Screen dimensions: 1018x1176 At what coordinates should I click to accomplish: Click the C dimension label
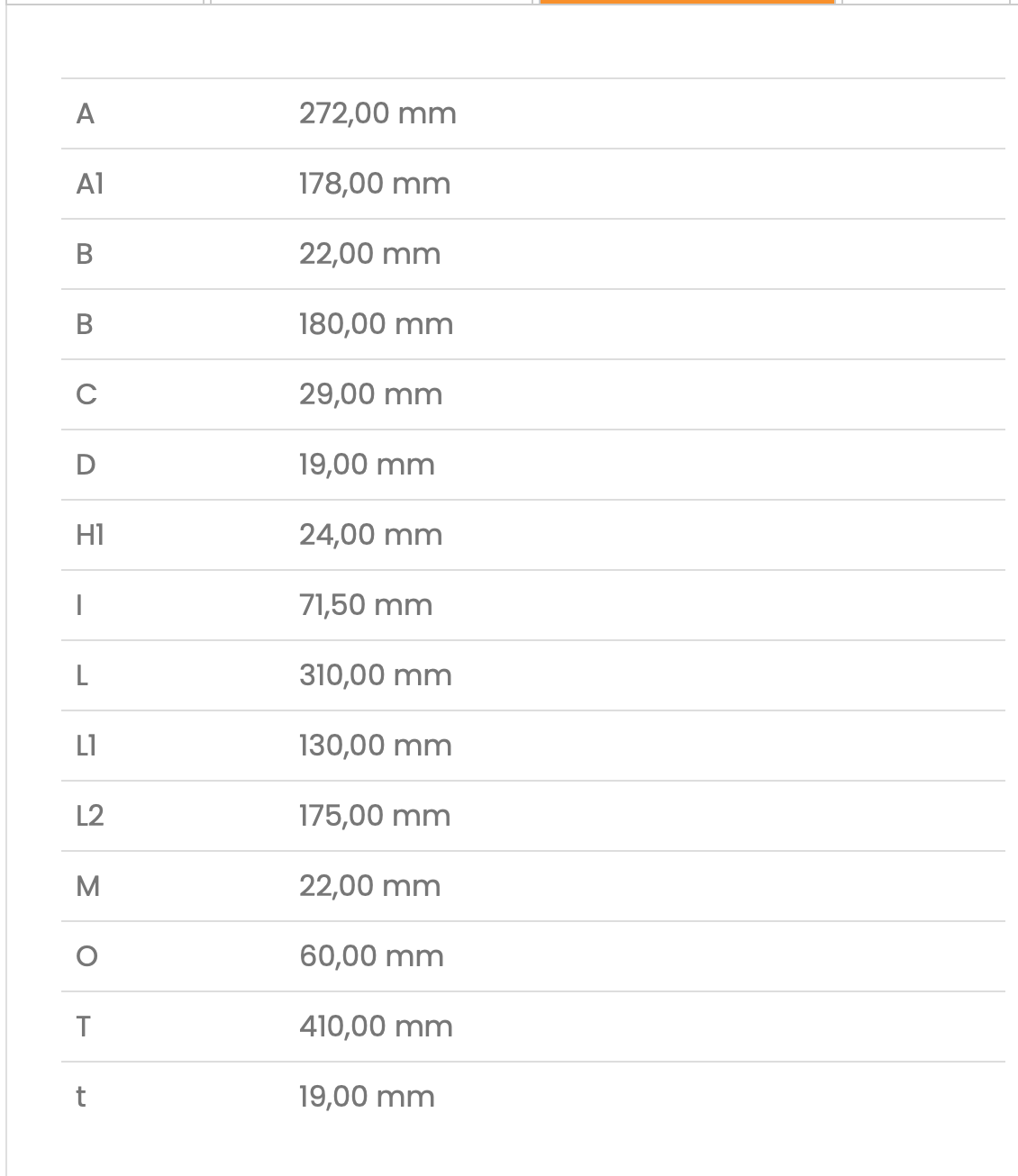[x=86, y=394]
